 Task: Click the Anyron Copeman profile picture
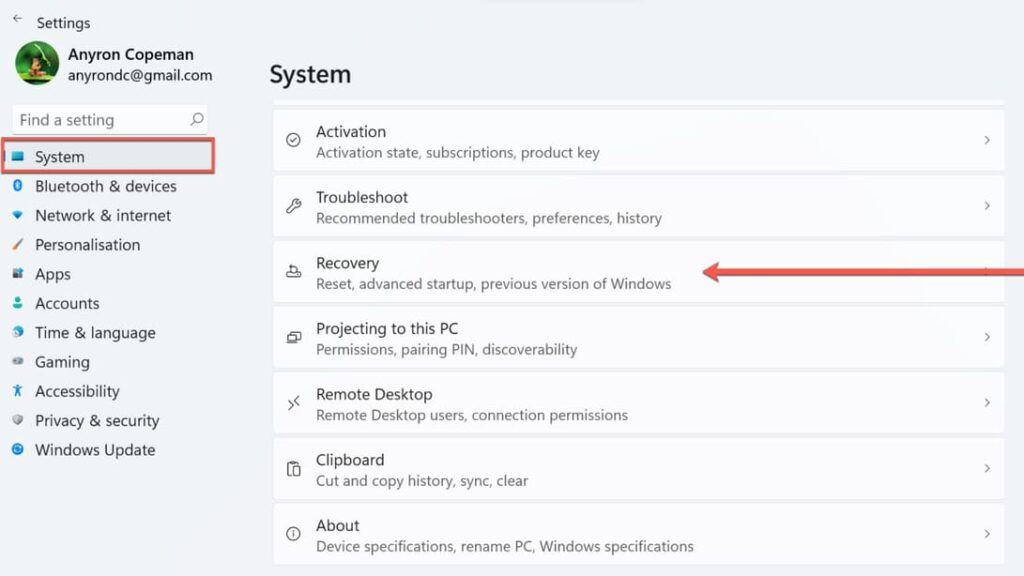[x=37, y=63]
